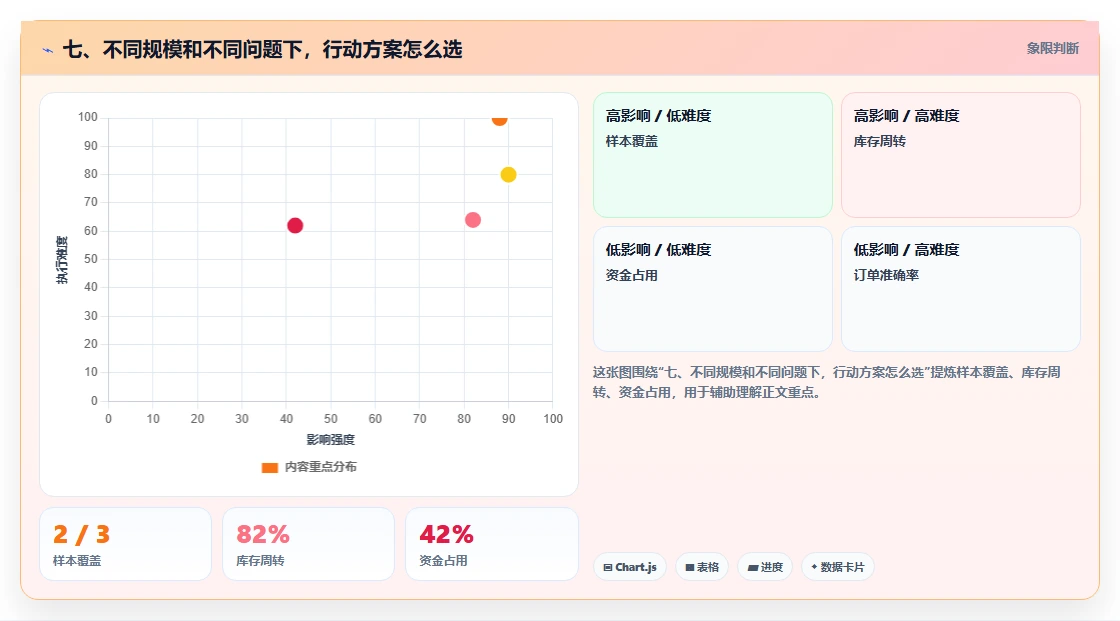Open the 低影响 / 高难度 quadrant card
The height and width of the screenshot is (621, 1120).
click(960, 289)
